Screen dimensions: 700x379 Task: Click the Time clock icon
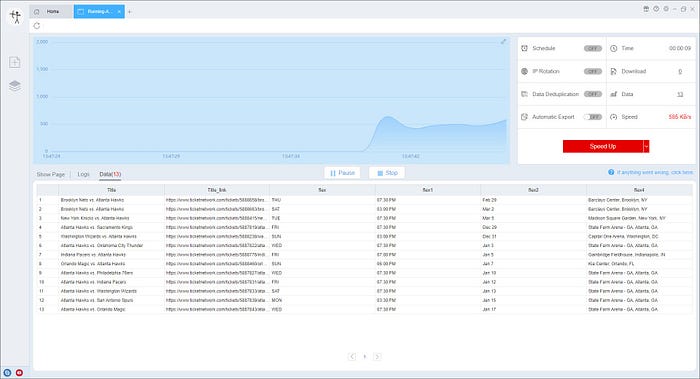click(613, 48)
